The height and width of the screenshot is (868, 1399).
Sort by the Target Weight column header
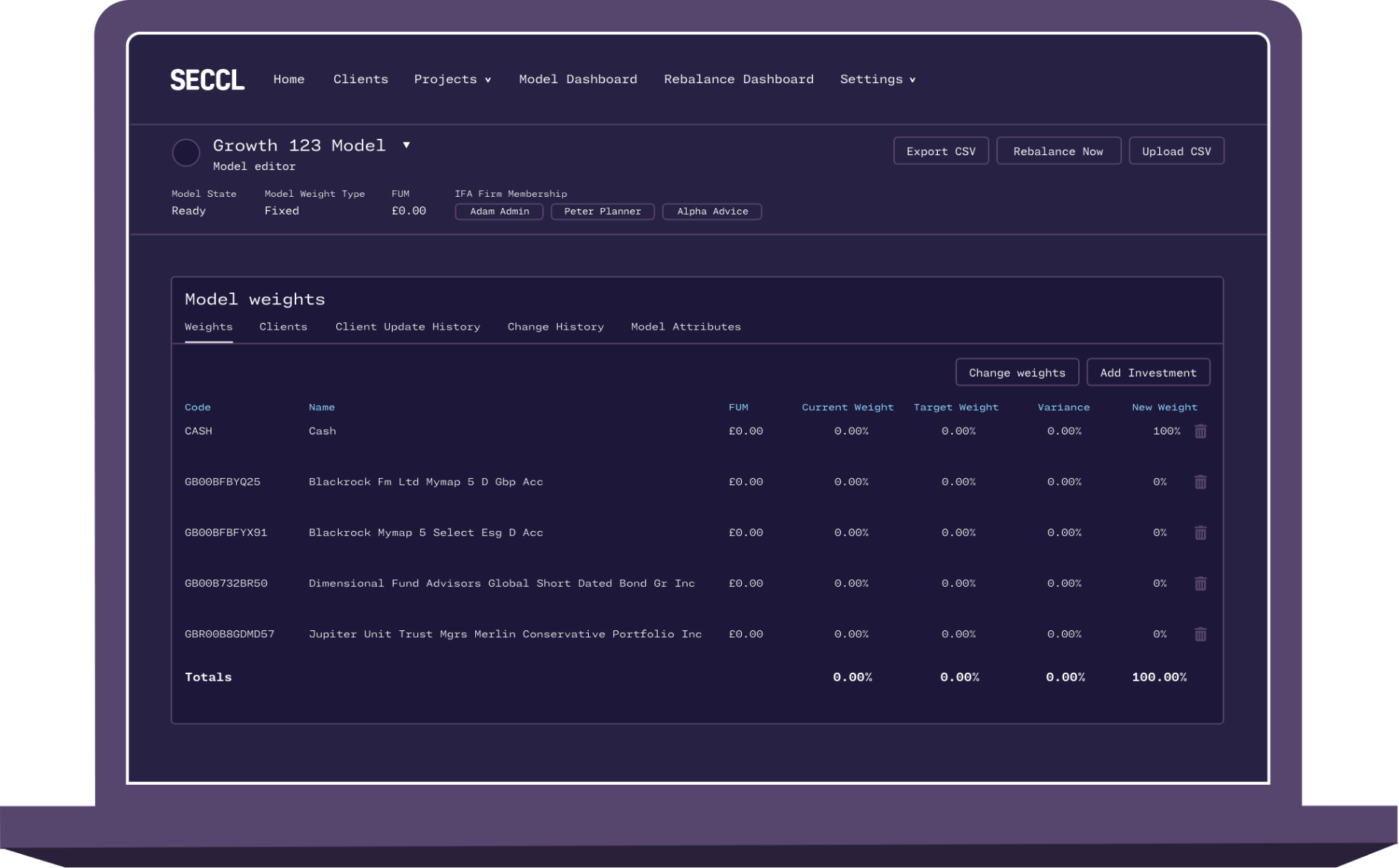[956, 408]
